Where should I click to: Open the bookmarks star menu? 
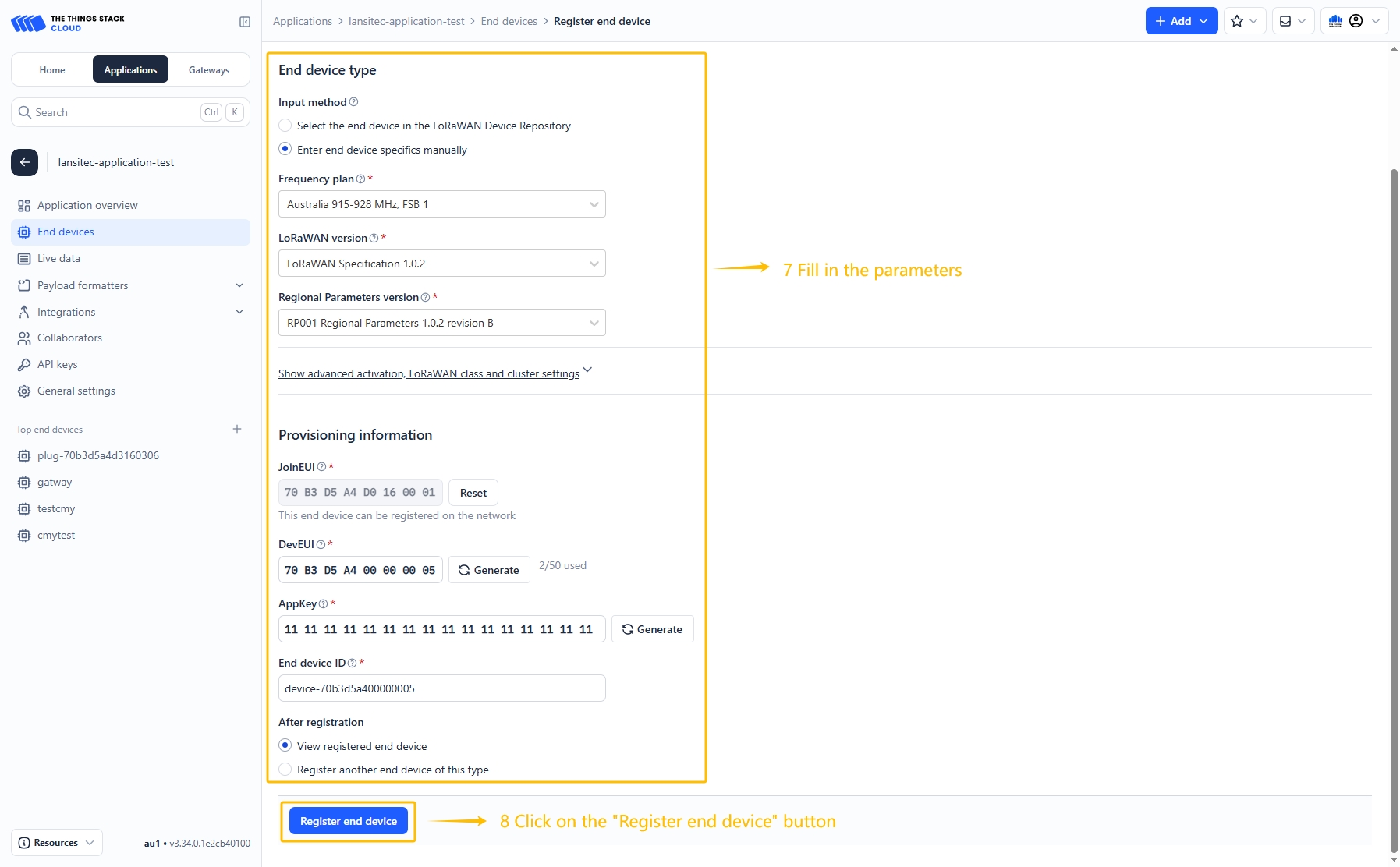tap(1244, 21)
